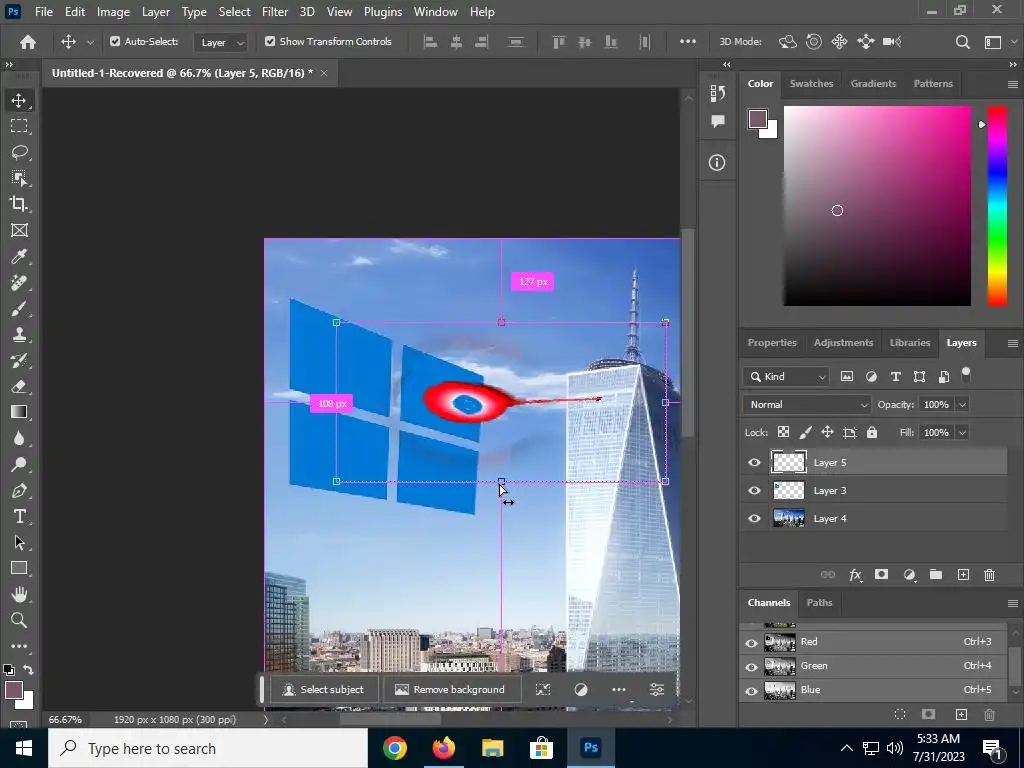1024x768 pixels.
Task: Select the Crop tool
Action: [19, 204]
